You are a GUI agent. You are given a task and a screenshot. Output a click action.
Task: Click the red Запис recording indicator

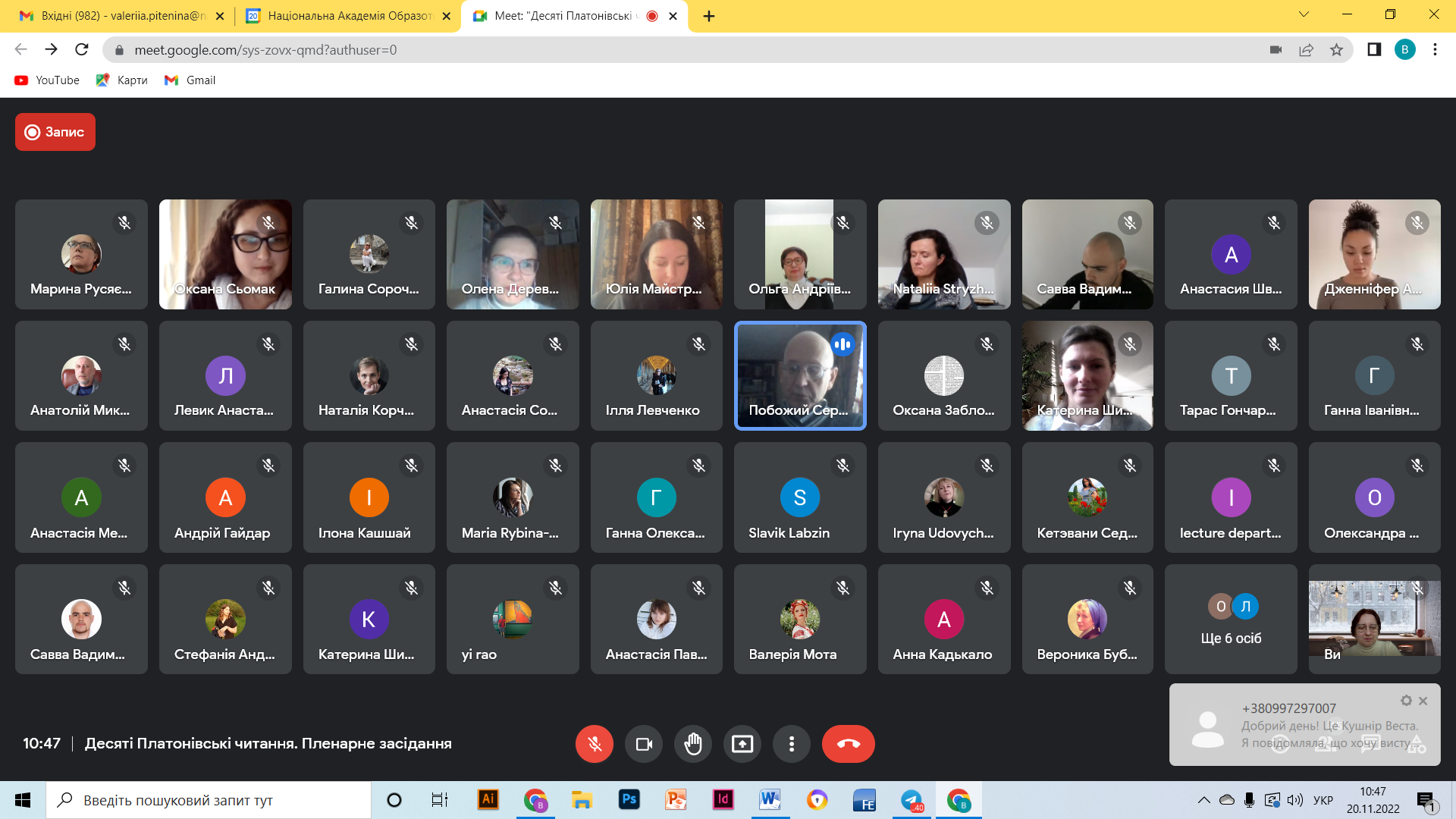[55, 132]
